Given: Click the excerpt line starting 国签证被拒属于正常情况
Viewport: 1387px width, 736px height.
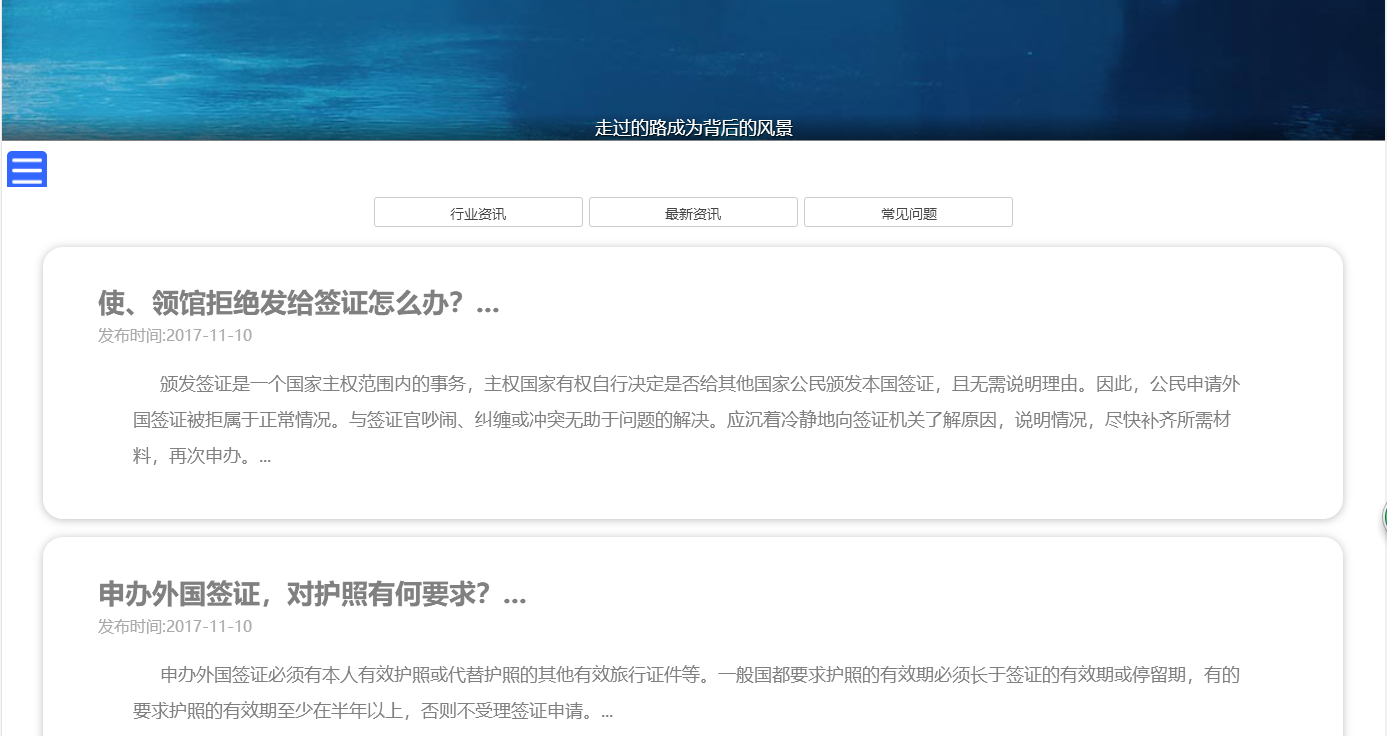Looking at the screenshot, I should (x=680, y=420).
